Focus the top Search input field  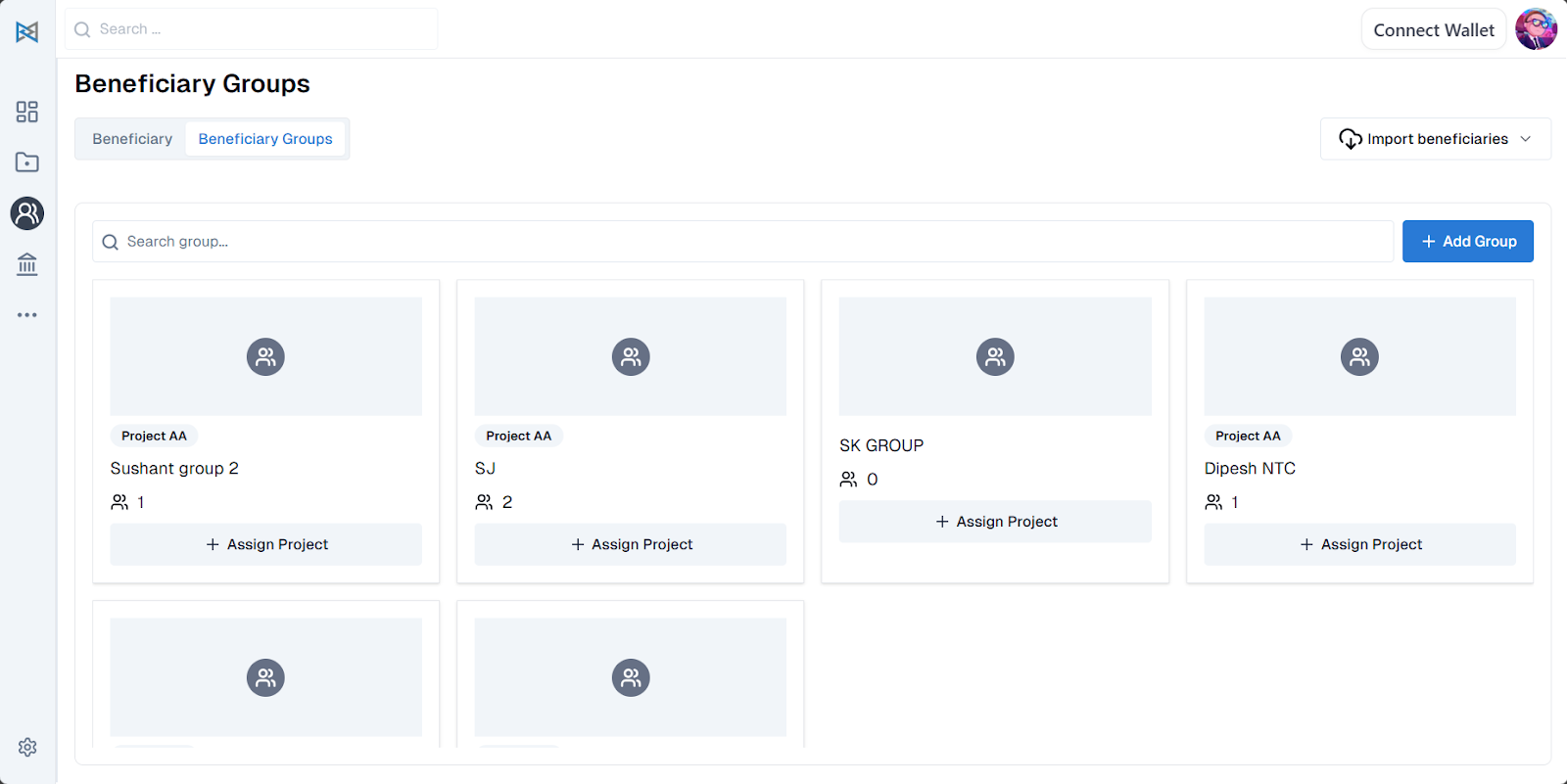pyautogui.click(x=251, y=29)
